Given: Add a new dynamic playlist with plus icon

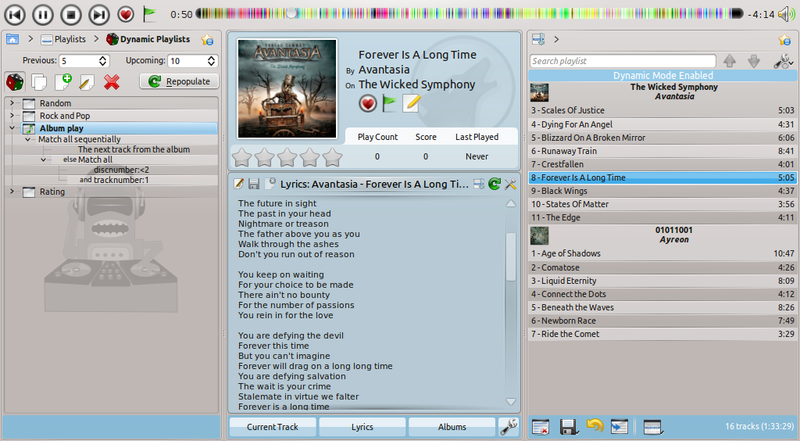Looking at the screenshot, I should tap(63, 82).
